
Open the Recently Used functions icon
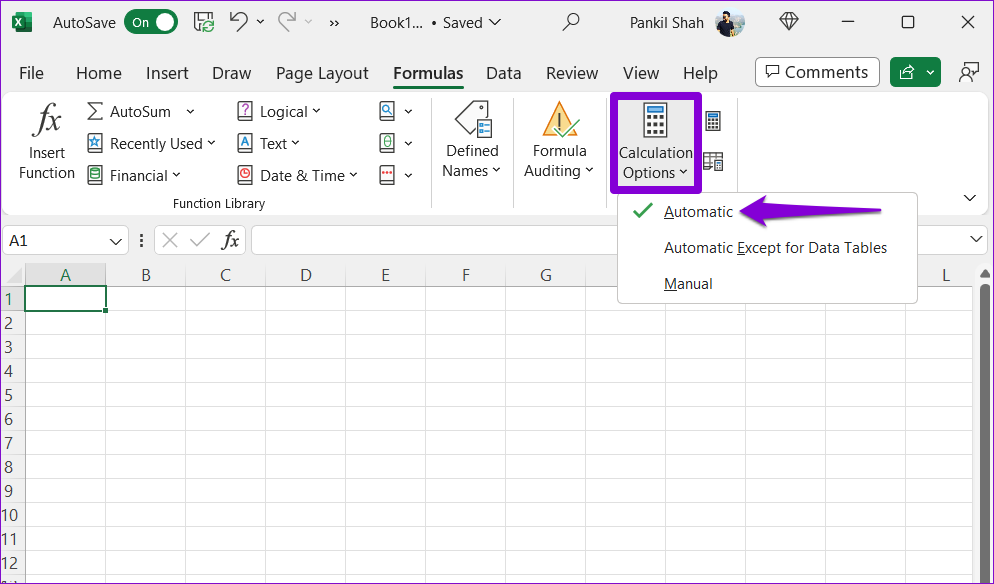pos(96,143)
